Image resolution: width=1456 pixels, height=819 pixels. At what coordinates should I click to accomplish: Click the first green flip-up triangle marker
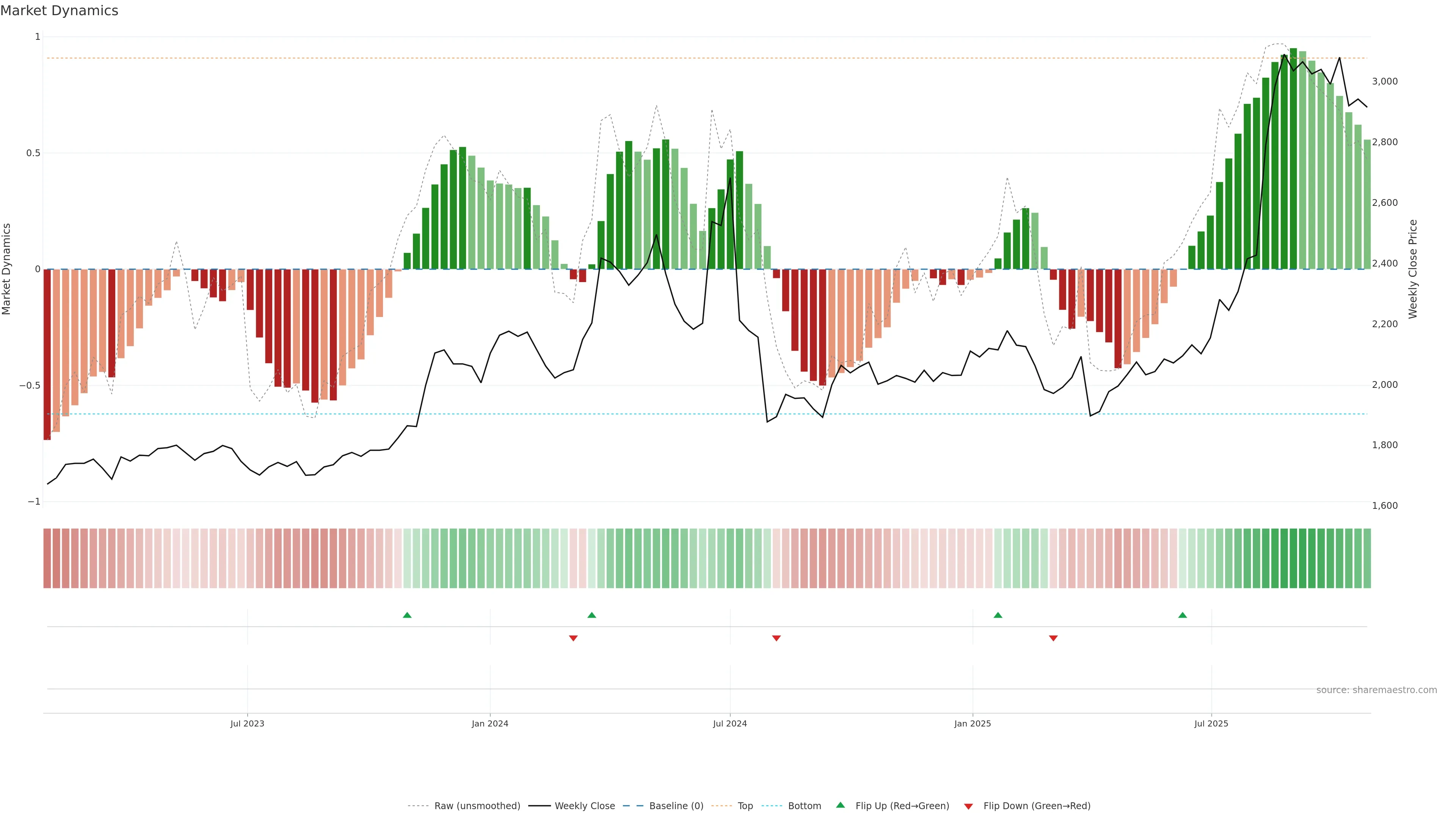[407, 615]
